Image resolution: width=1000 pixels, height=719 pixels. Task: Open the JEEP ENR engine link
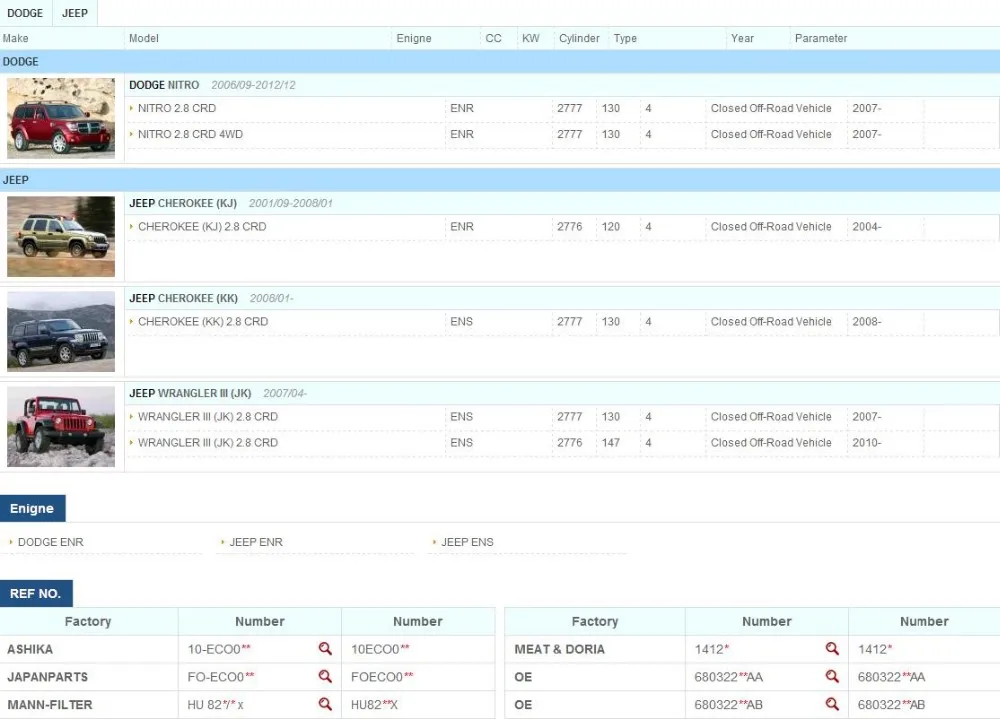tap(256, 542)
